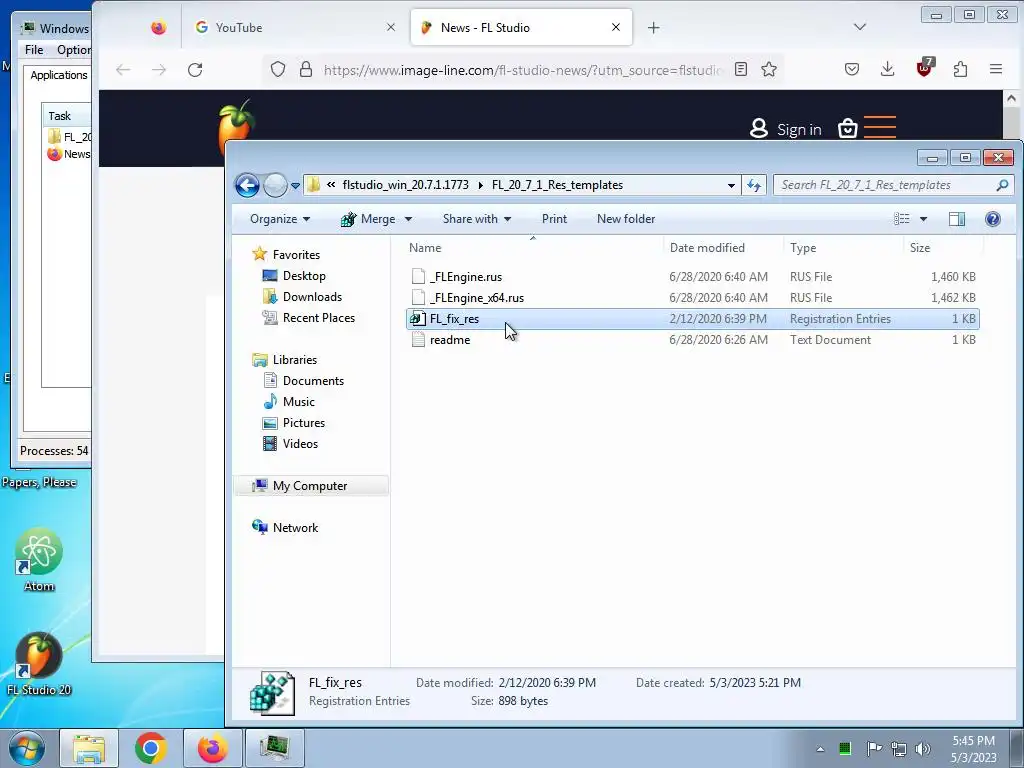1024x768 pixels.
Task: Open the File menu in Task Manager
Action: pyautogui.click(x=34, y=50)
